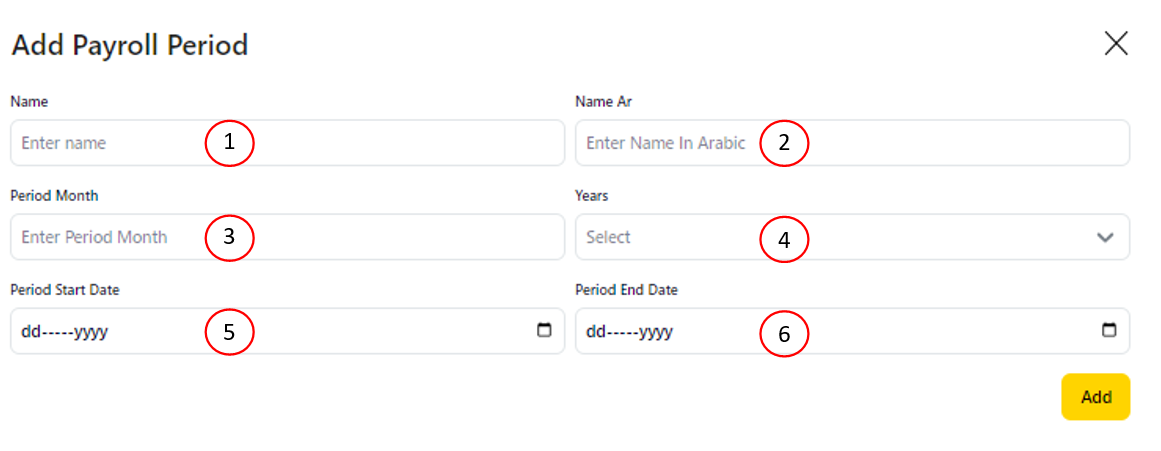Click the circled number 3 marker

(x=229, y=238)
